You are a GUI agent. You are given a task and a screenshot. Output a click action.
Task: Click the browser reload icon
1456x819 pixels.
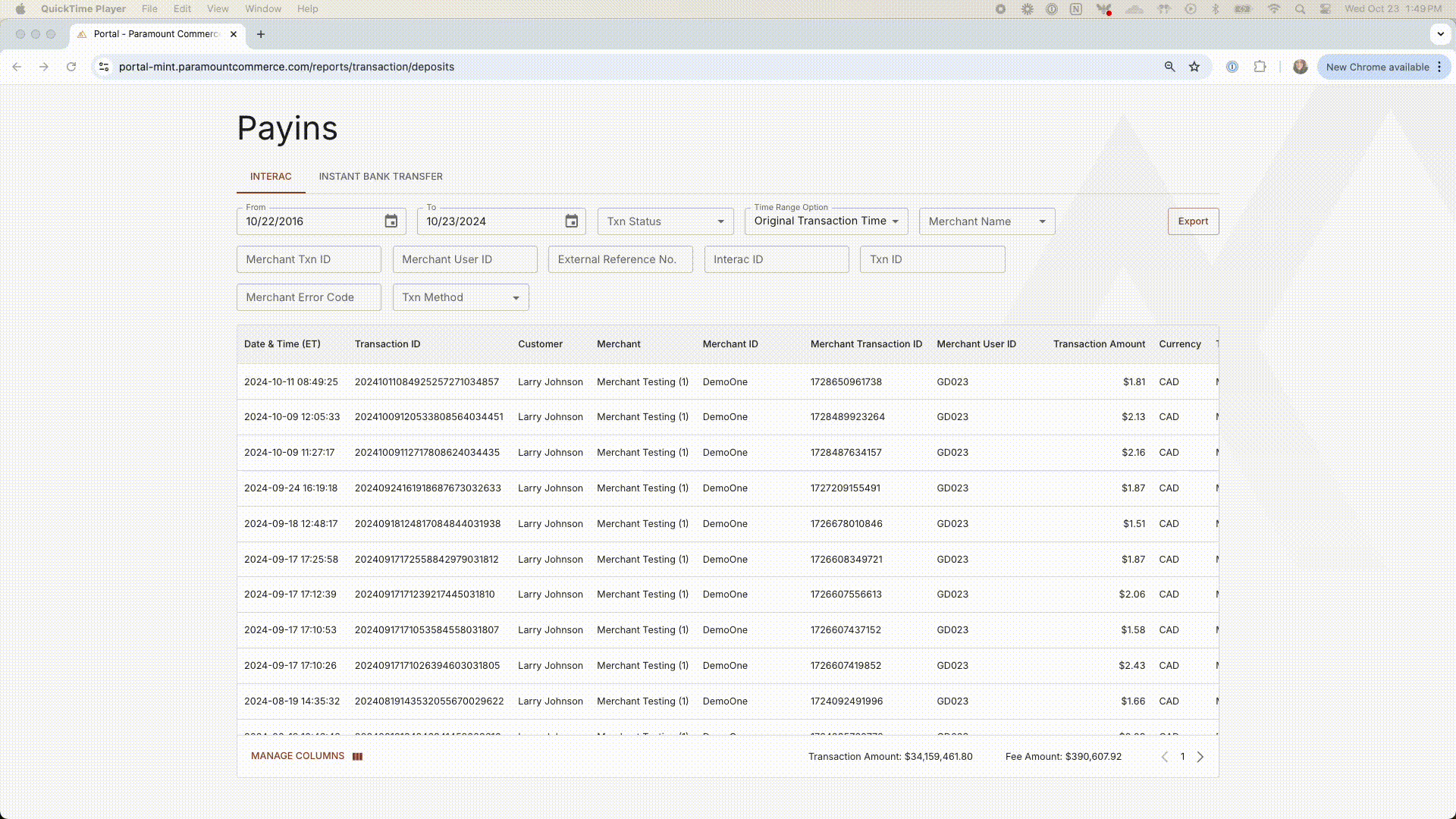[71, 67]
